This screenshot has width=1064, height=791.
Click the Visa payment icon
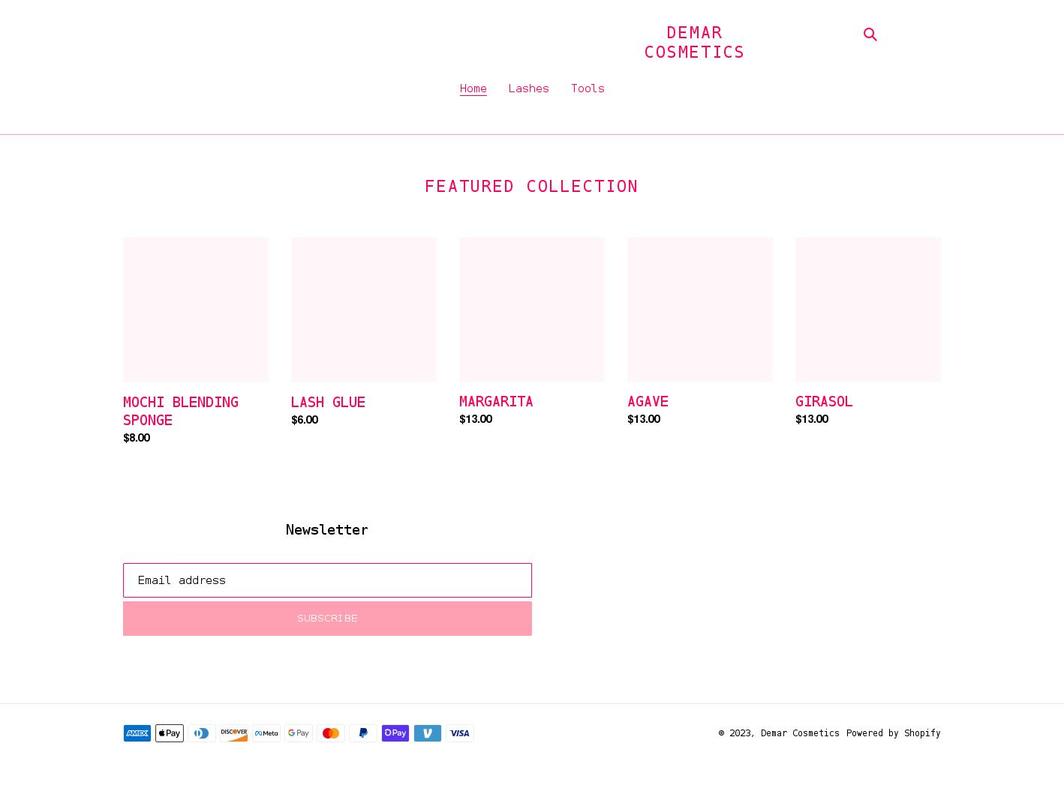pyautogui.click(x=459, y=733)
